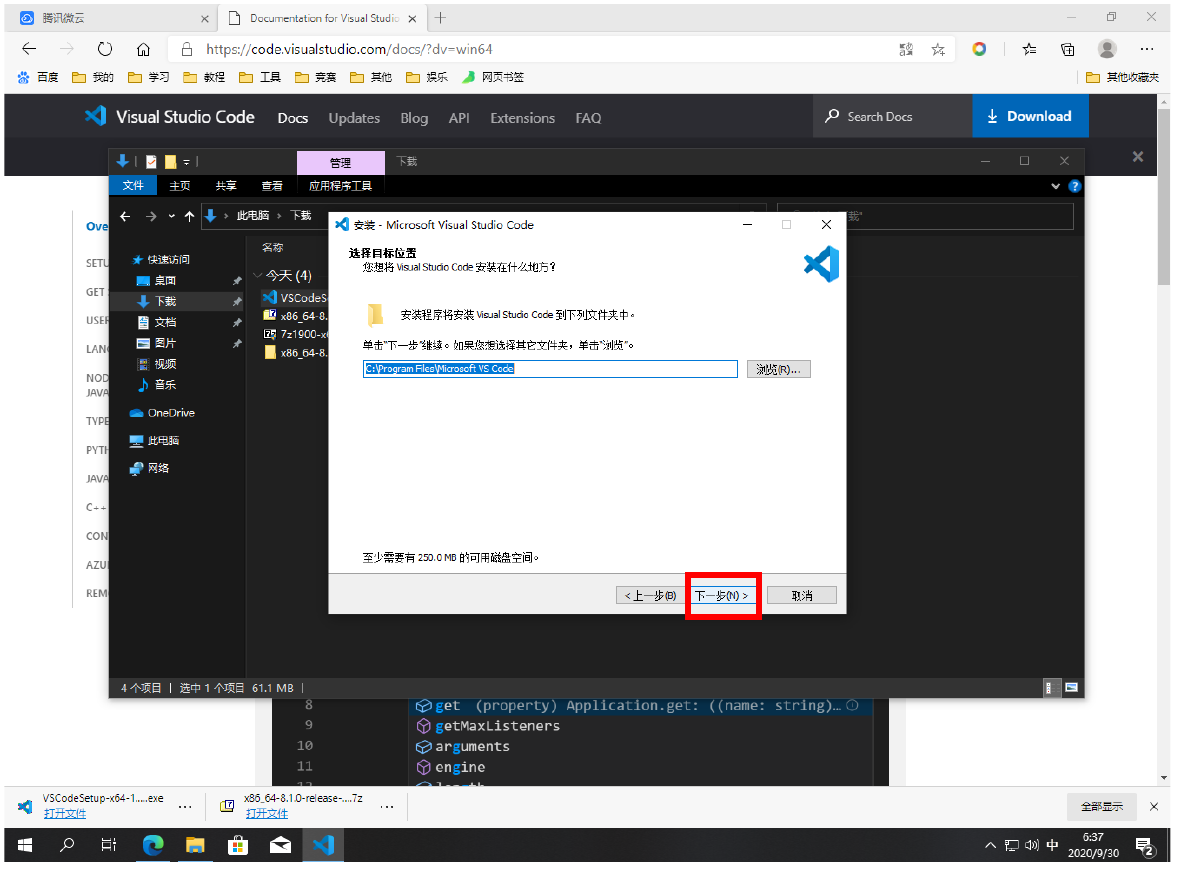1180x870 pixels.
Task: Open the Edge browser from taskbar
Action: tap(153, 845)
